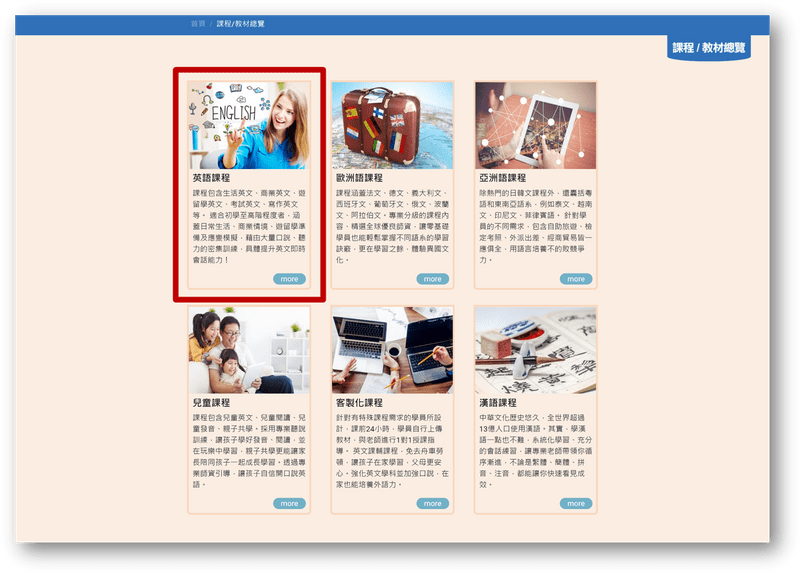The image size is (800, 573).
Task: Open the 客製化課程 heading link
Action: point(359,402)
